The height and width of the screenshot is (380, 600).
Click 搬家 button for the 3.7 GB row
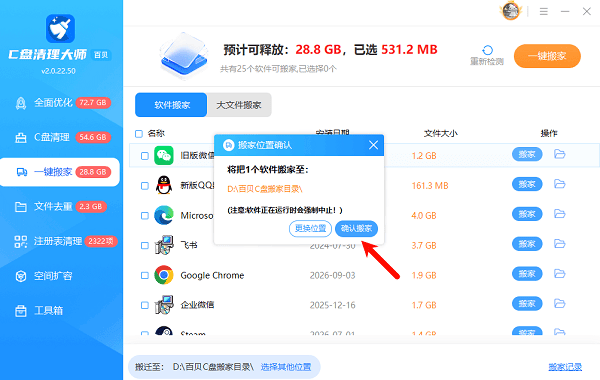(527, 244)
